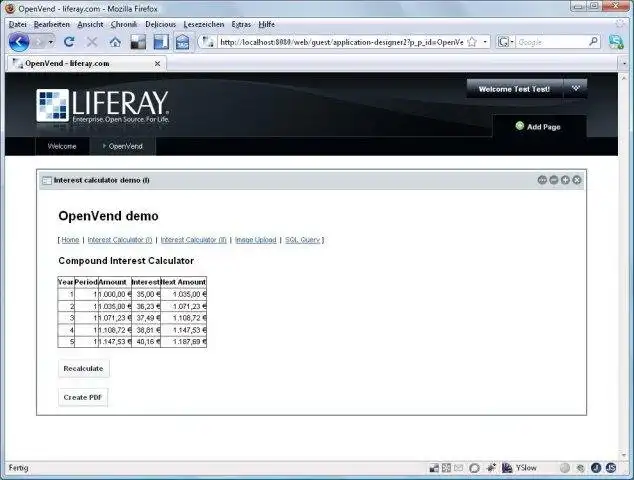Image resolution: width=634 pixels, height=480 pixels.
Task: Click the Google search input field
Action: coord(552,42)
